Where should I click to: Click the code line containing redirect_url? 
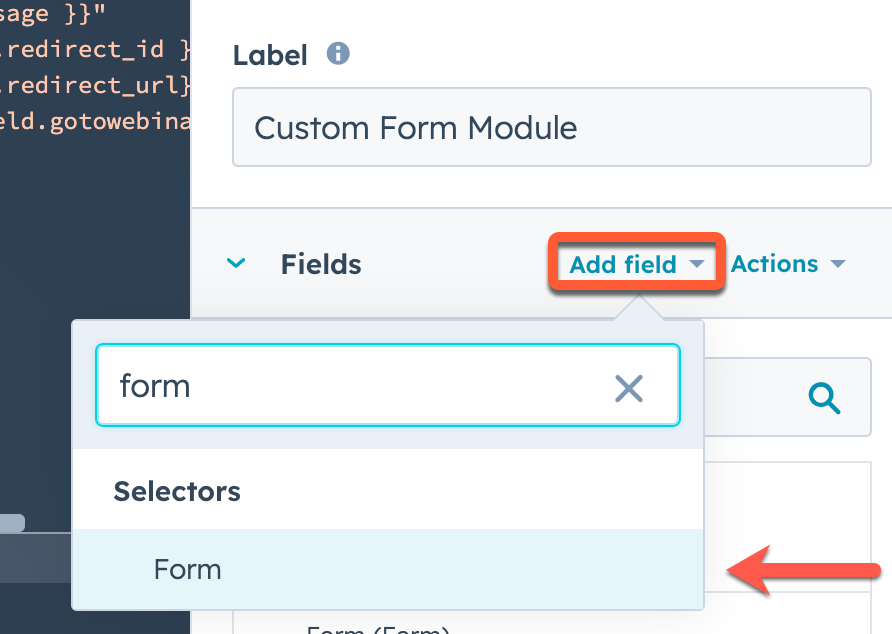pos(95,85)
